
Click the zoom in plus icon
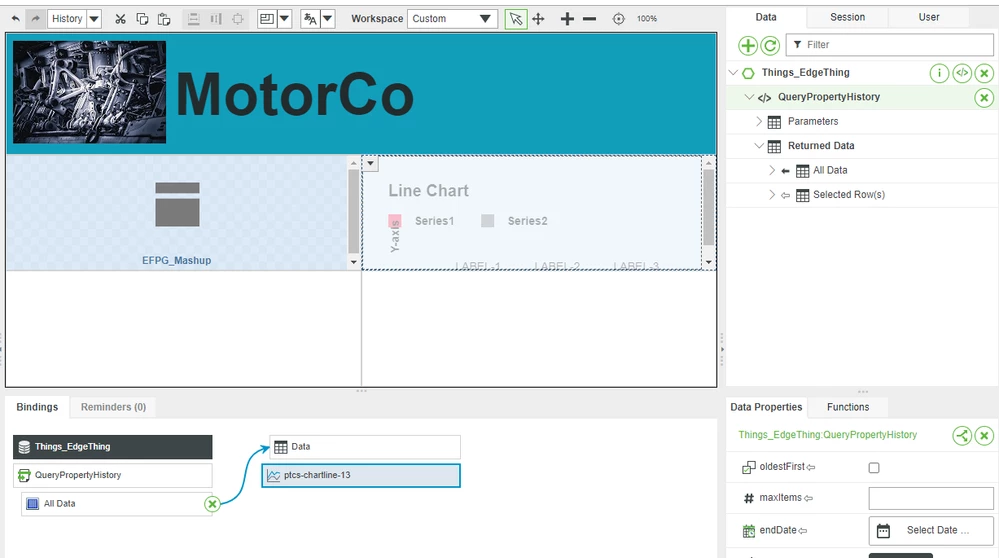point(567,18)
